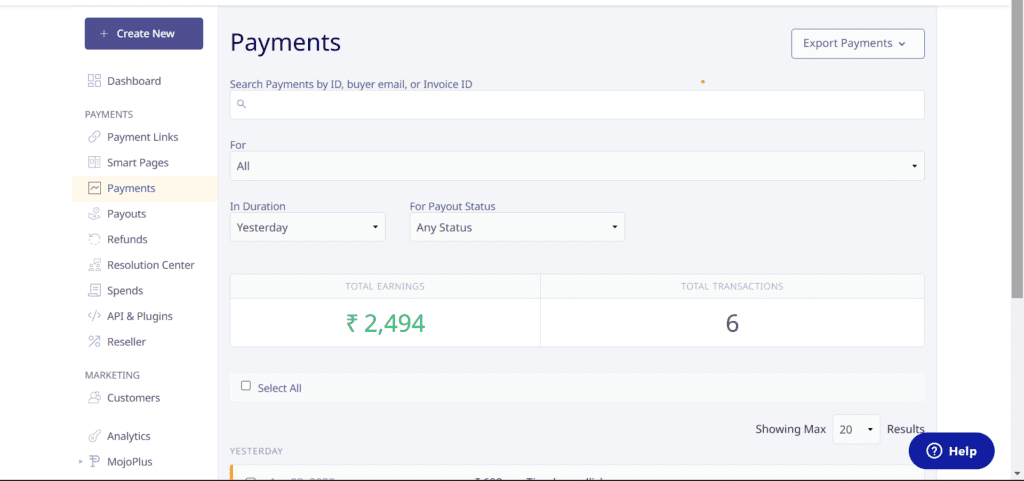The image size is (1024, 481).
Task: Open the Export Payments button menu
Action: click(x=857, y=44)
